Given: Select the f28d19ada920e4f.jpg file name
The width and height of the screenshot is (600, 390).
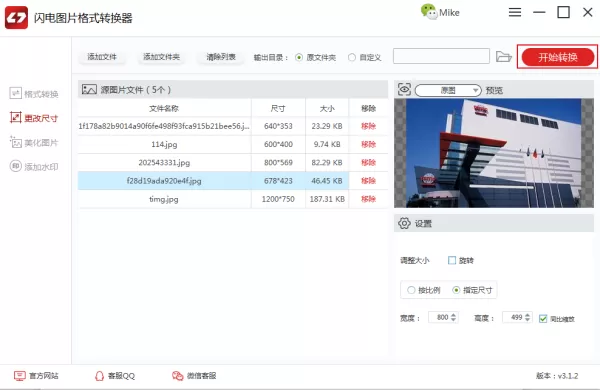Looking at the screenshot, I should [164, 181].
